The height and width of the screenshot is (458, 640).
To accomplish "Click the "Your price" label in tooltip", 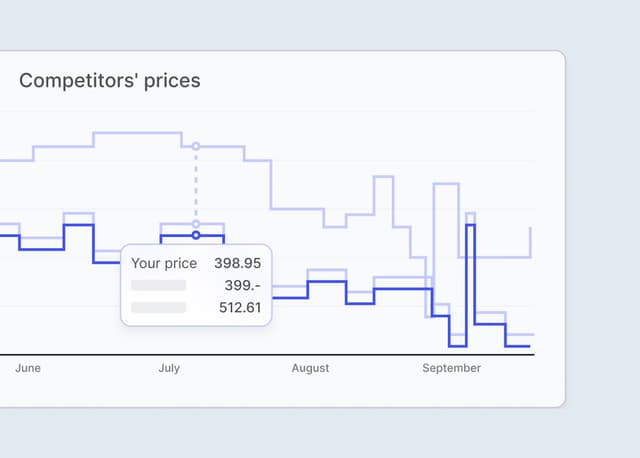I will click(x=164, y=264).
